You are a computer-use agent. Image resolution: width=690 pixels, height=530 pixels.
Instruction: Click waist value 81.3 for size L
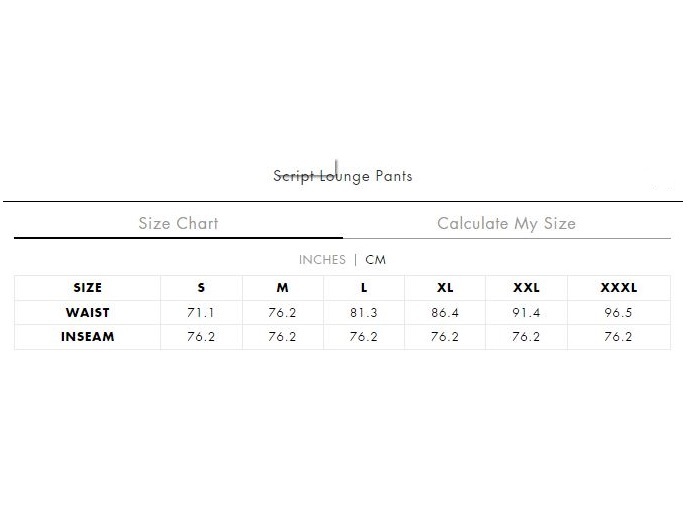[x=364, y=313]
